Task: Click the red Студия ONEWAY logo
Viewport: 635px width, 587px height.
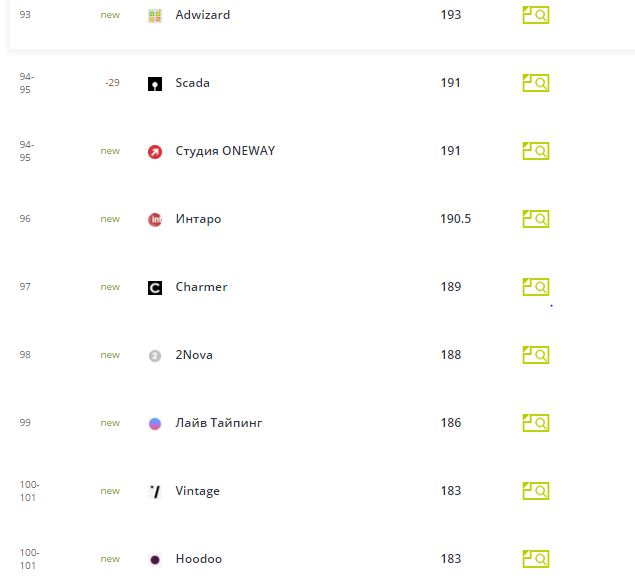Action: (155, 151)
